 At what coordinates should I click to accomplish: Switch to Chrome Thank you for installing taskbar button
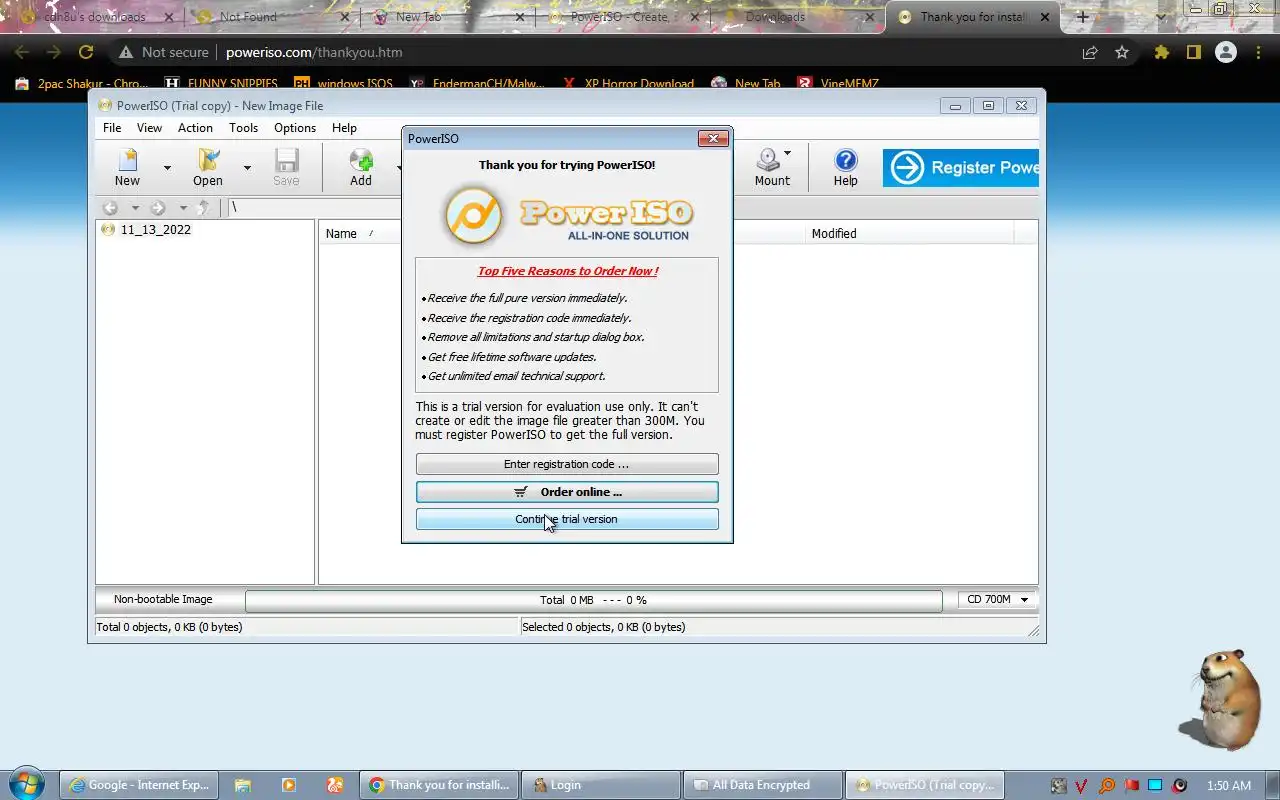tap(440, 785)
